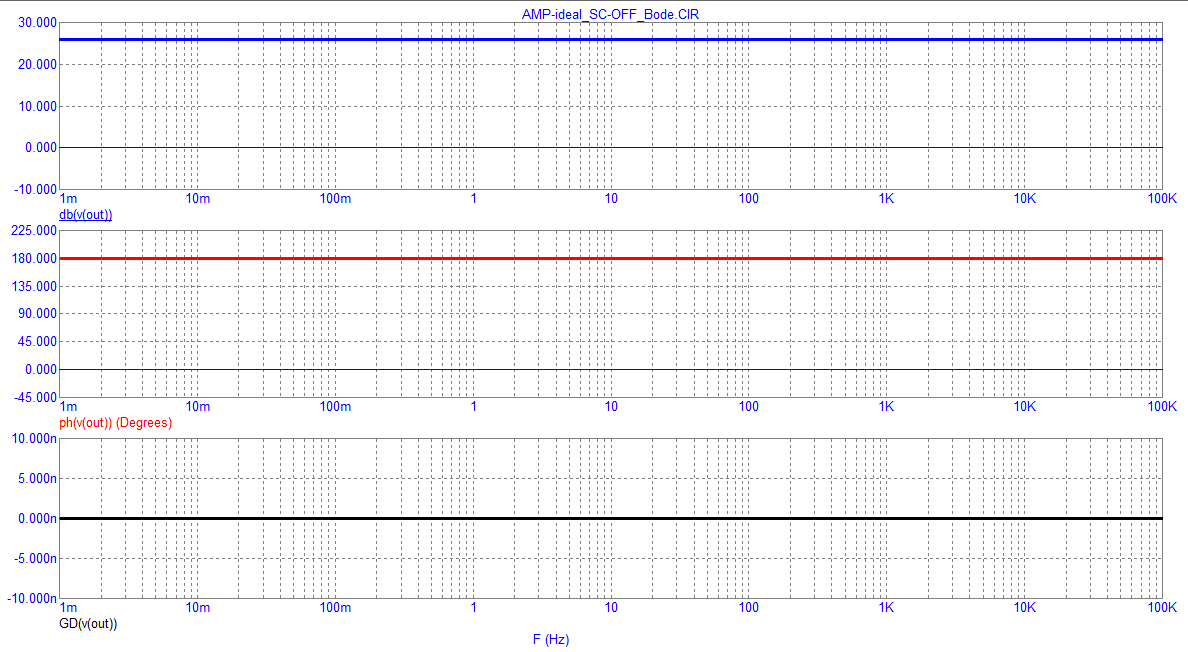This screenshot has height=652, width=1188.
Task: Click the -10.000n group delay value
Action: [x=33, y=599]
